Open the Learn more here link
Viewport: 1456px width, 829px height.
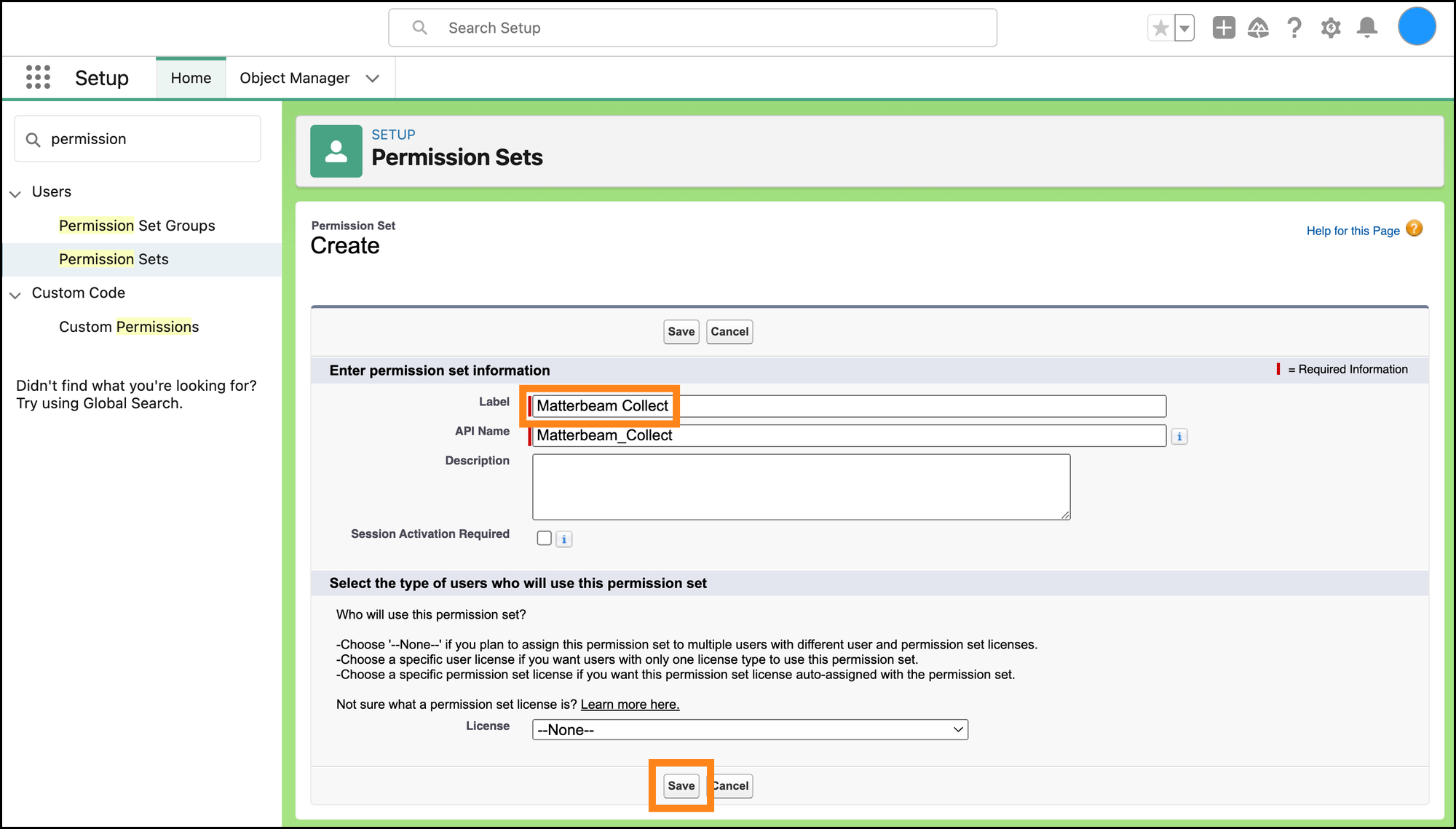point(630,705)
